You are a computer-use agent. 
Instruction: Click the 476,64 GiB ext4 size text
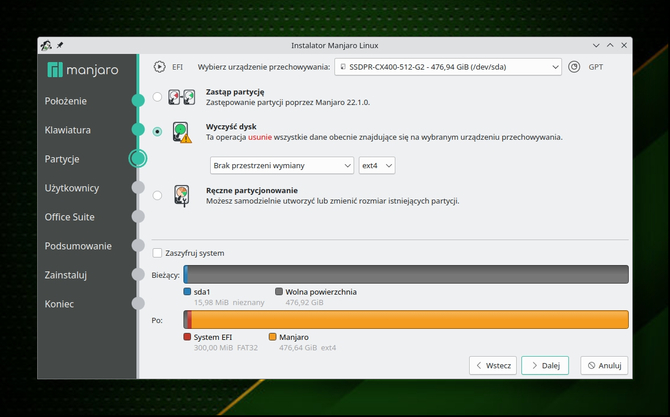pyautogui.click(x=308, y=348)
